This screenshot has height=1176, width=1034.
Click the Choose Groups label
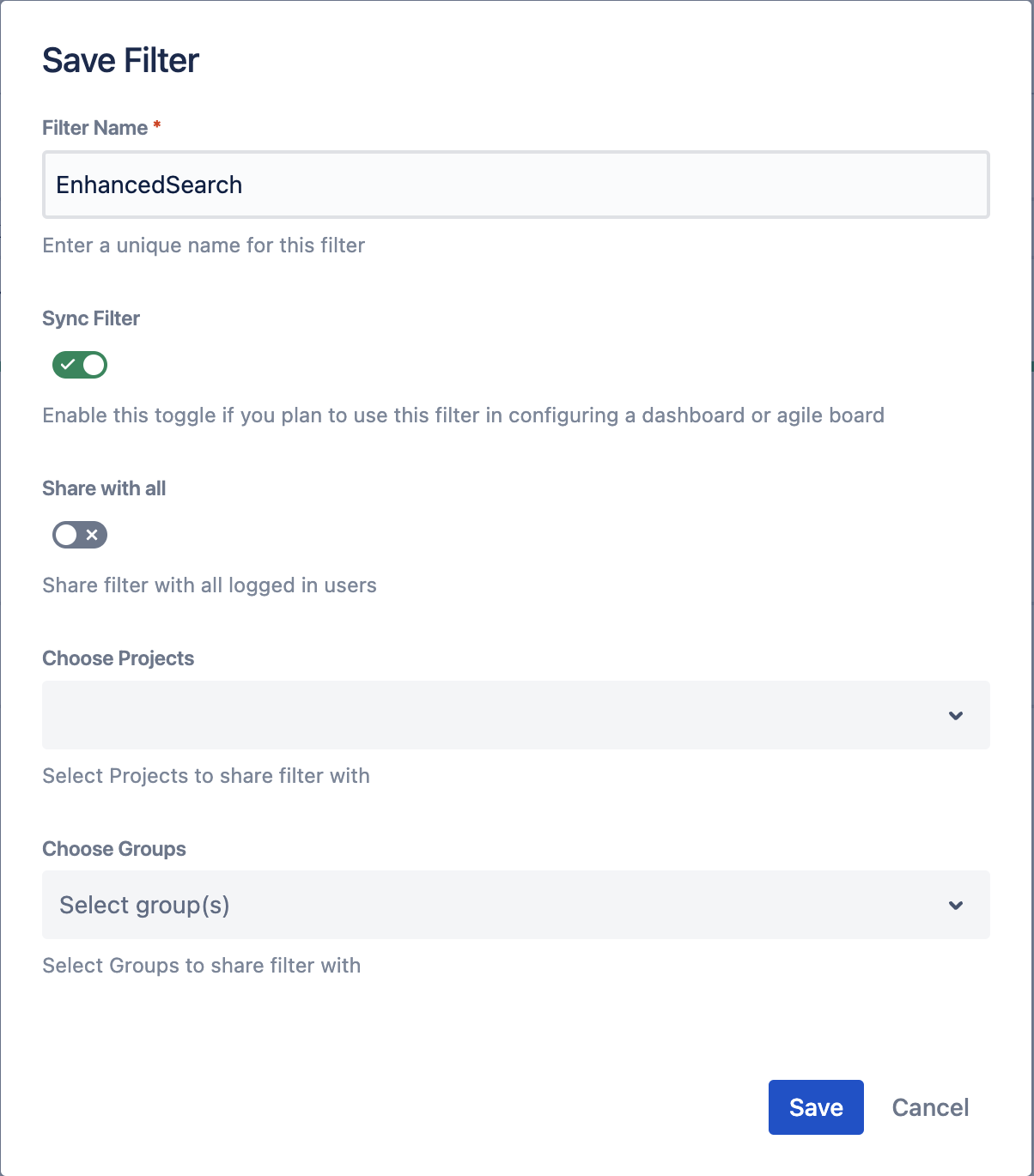coord(114,849)
